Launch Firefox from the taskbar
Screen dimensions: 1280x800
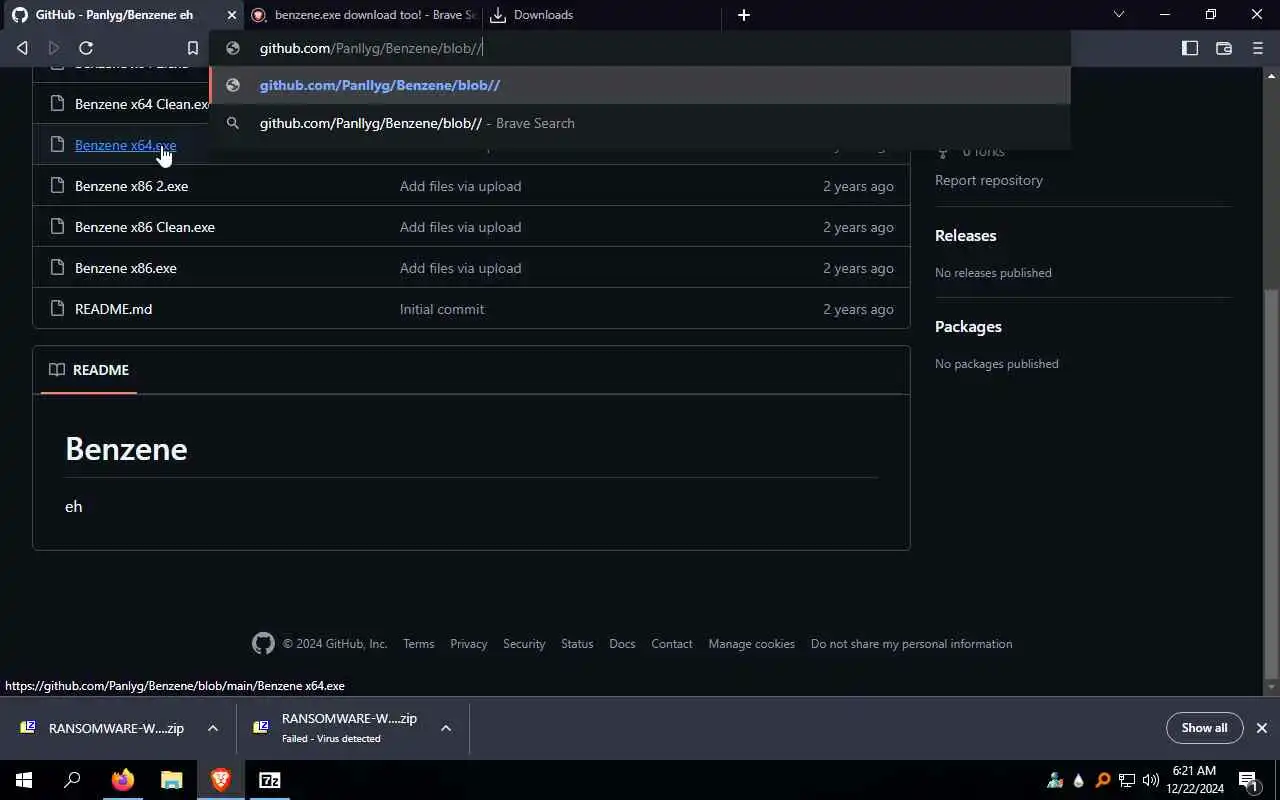[122, 780]
